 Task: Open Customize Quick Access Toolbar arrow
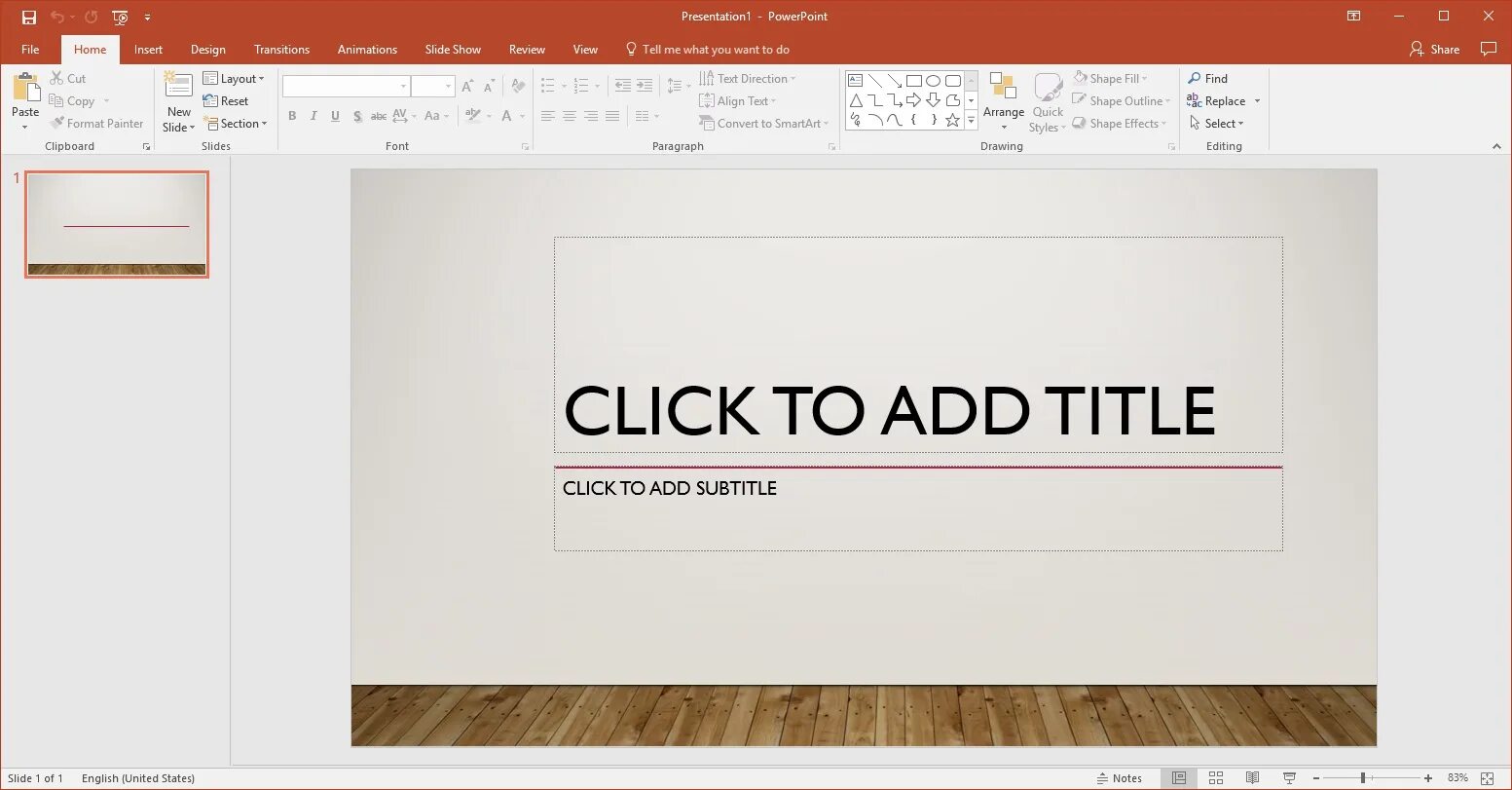coord(147,18)
